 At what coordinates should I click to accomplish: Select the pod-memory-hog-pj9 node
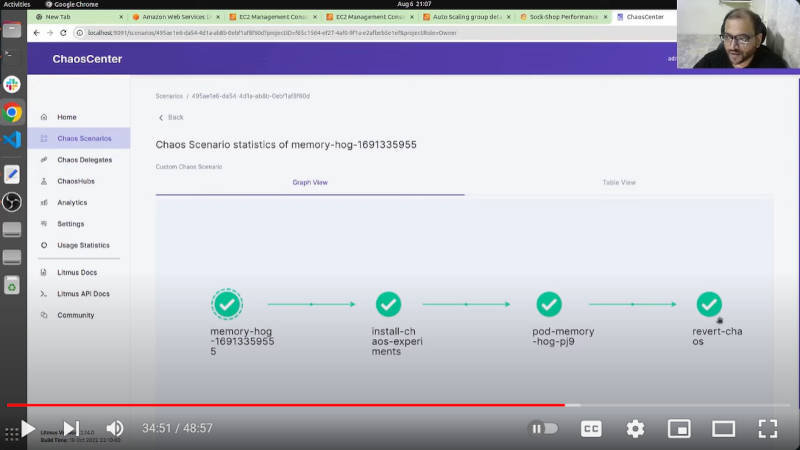coord(549,305)
